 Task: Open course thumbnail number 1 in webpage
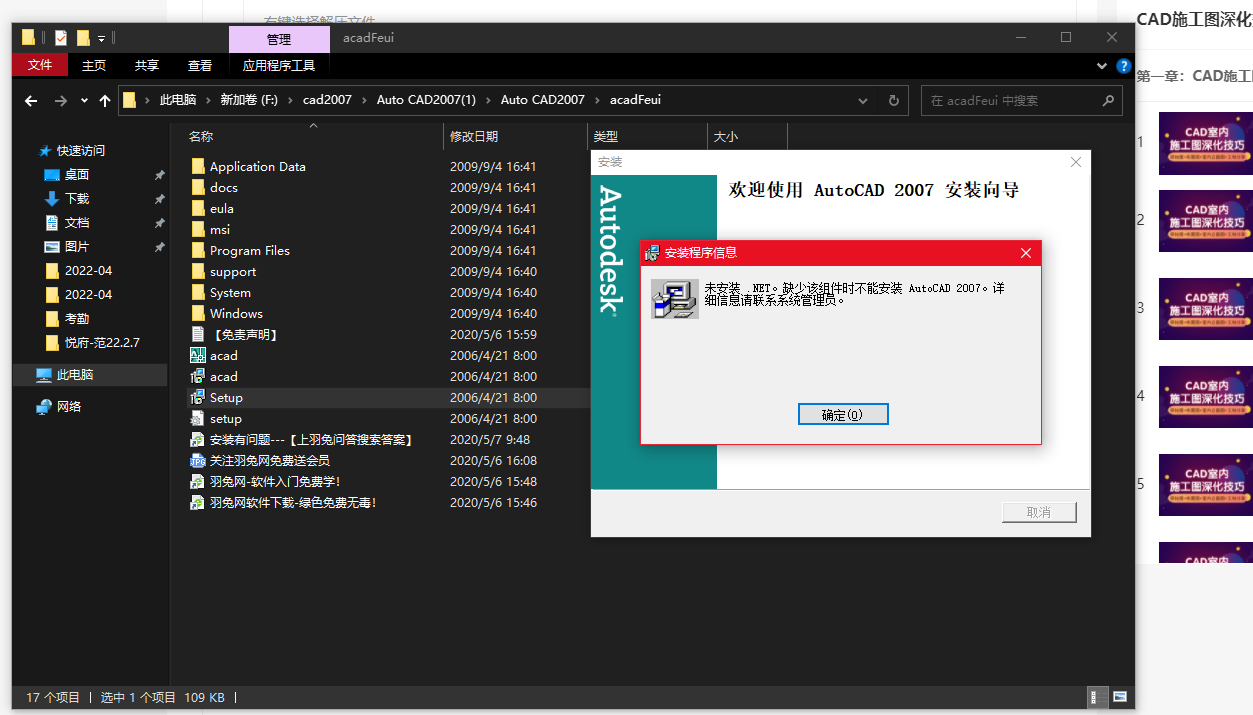coord(1205,143)
